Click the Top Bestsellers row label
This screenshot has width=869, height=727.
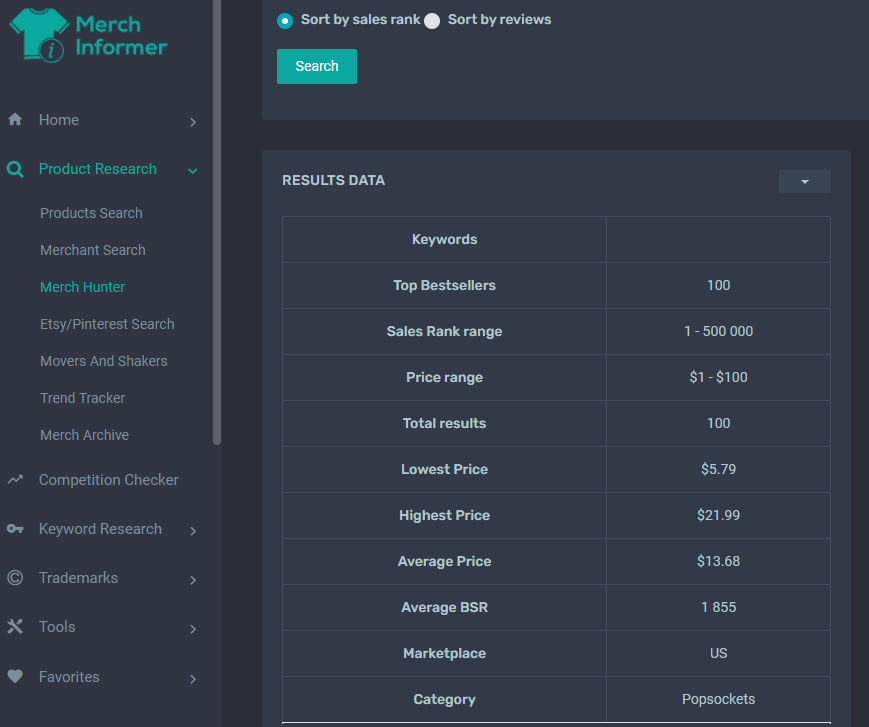[444, 285]
